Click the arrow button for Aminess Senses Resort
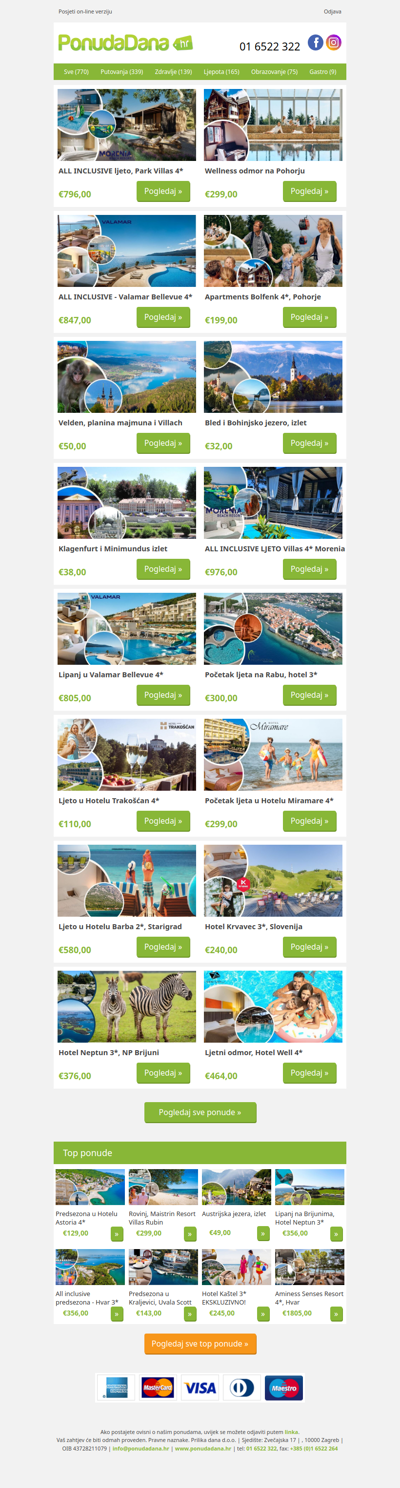 click(x=337, y=1314)
